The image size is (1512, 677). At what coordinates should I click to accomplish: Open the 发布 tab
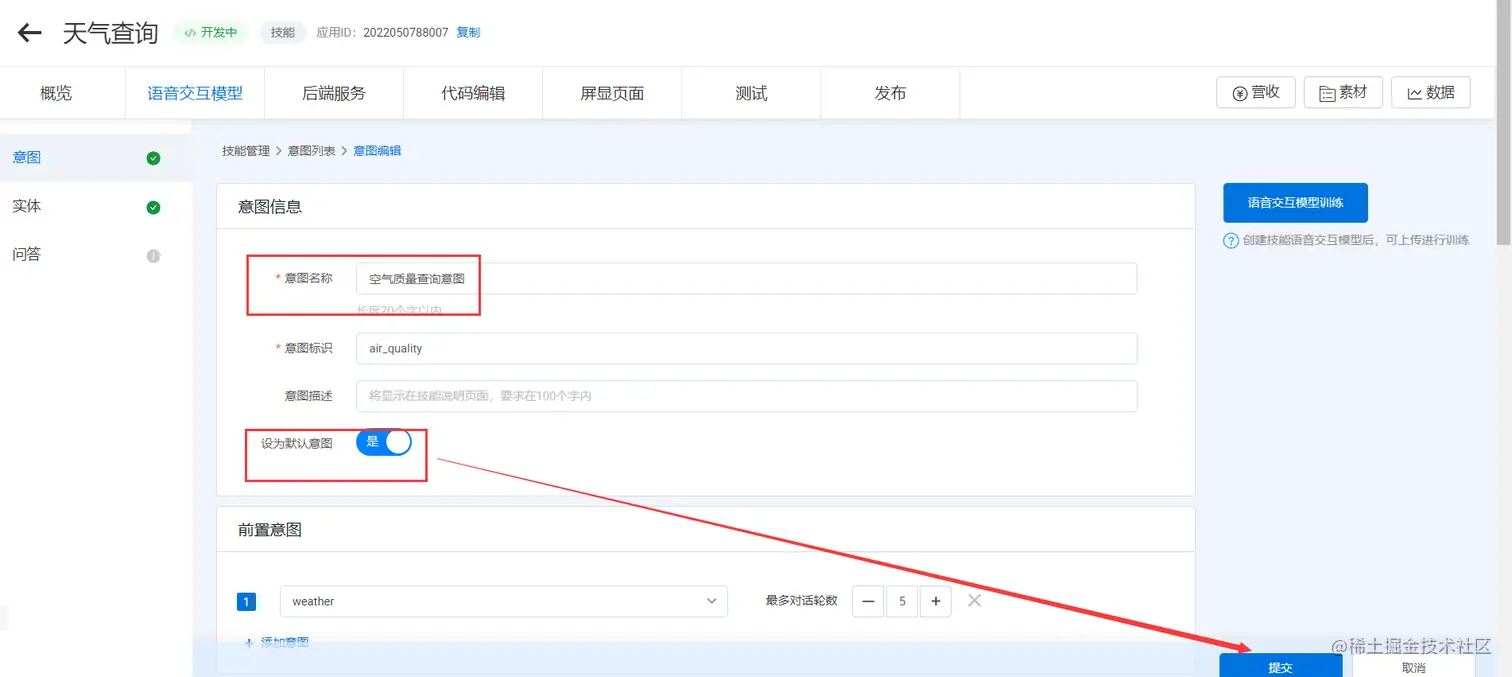[x=890, y=93]
